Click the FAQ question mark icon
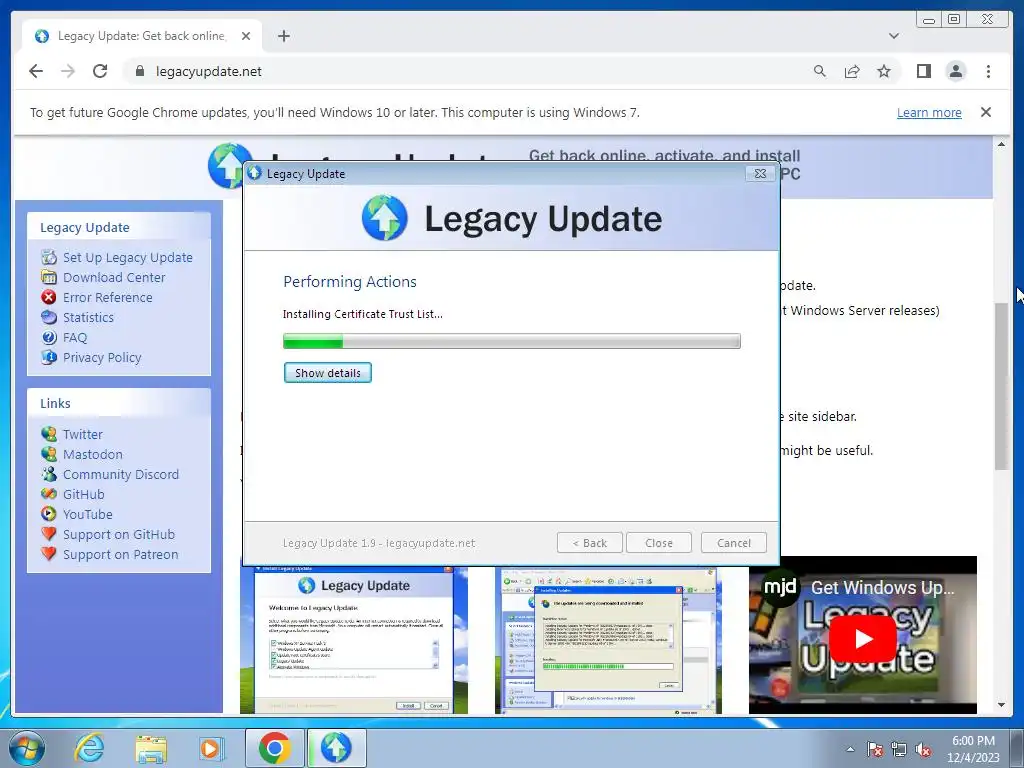Viewport: 1024px width, 768px height. coord(49,338)
